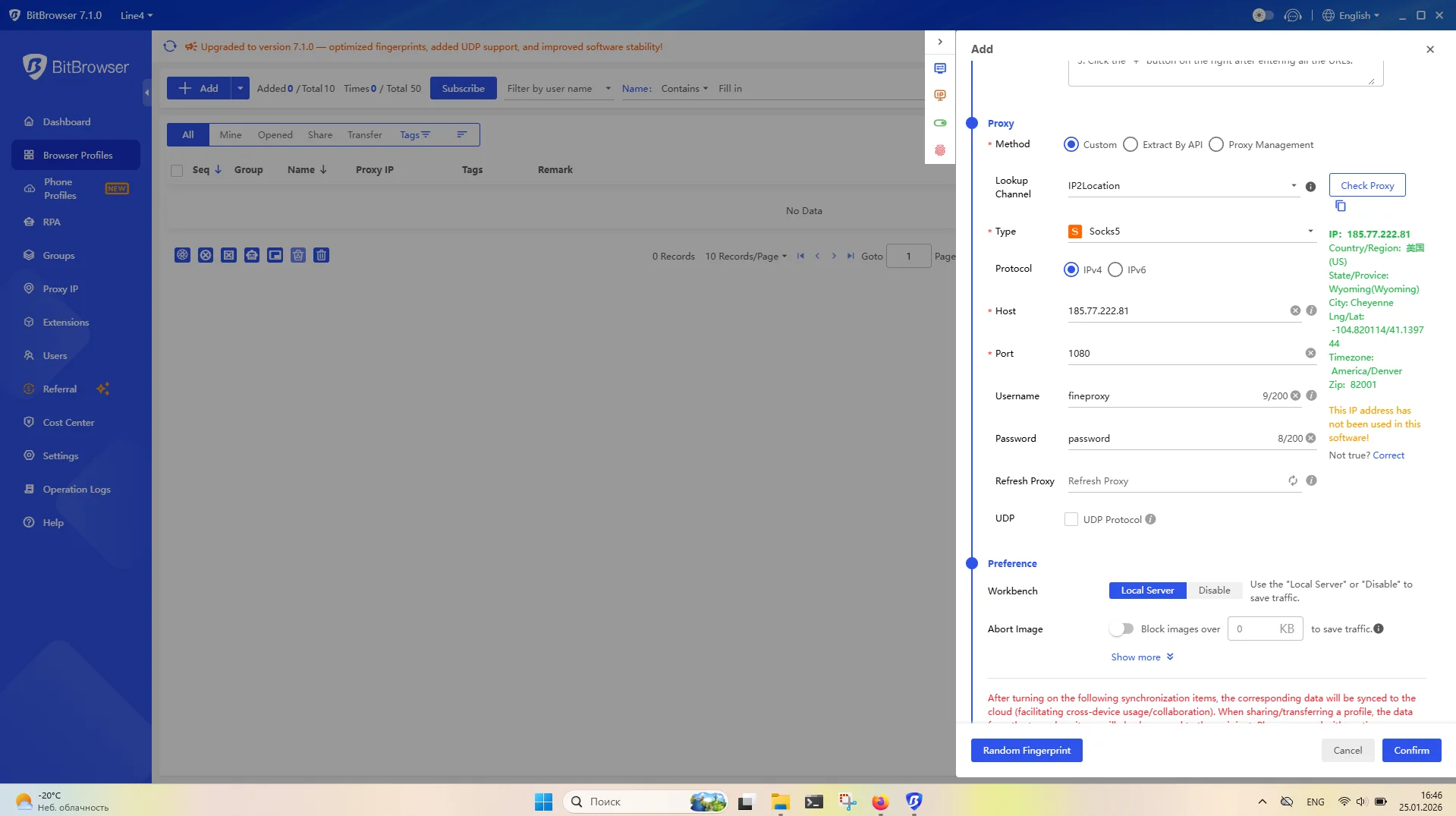Click the orange IP monitor icon in side strip
Viewport: 1456px width, 816px height.
[940, 96]
